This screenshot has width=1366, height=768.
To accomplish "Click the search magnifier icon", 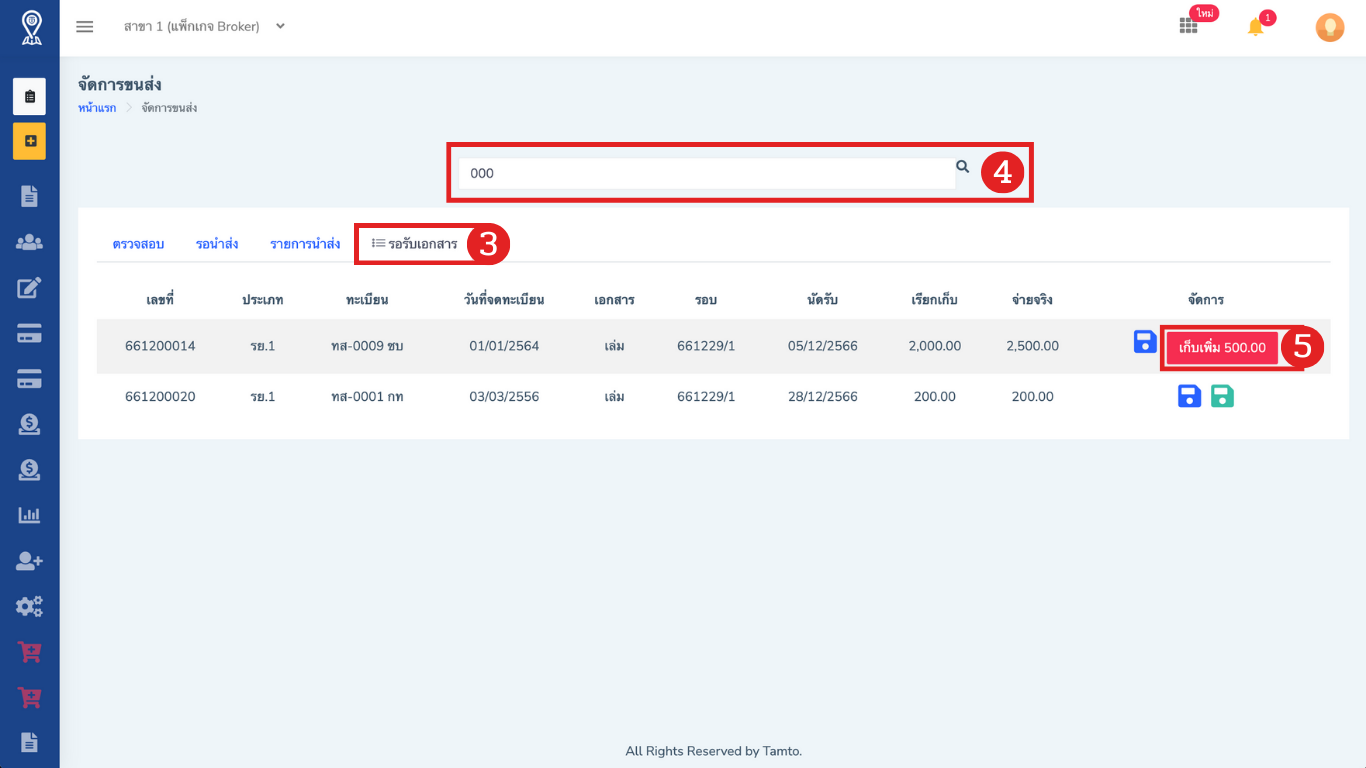I will pyautogui.click(x=962, y=167).
